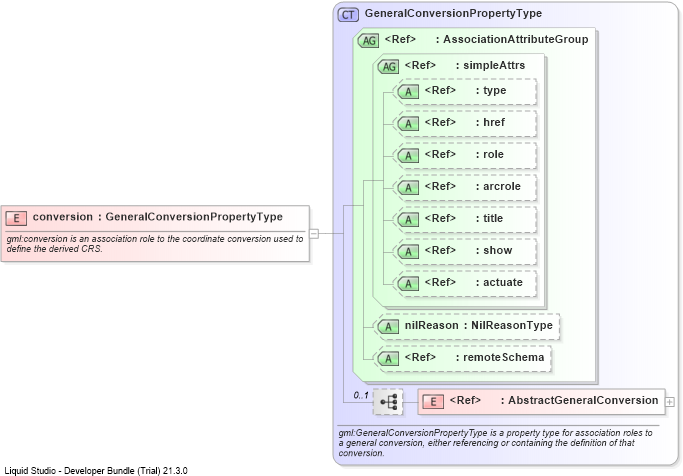Expand the AbstractGeneralConversion element
The width and height of the screenshot is (683, 476).
click(x=670, y=402)
